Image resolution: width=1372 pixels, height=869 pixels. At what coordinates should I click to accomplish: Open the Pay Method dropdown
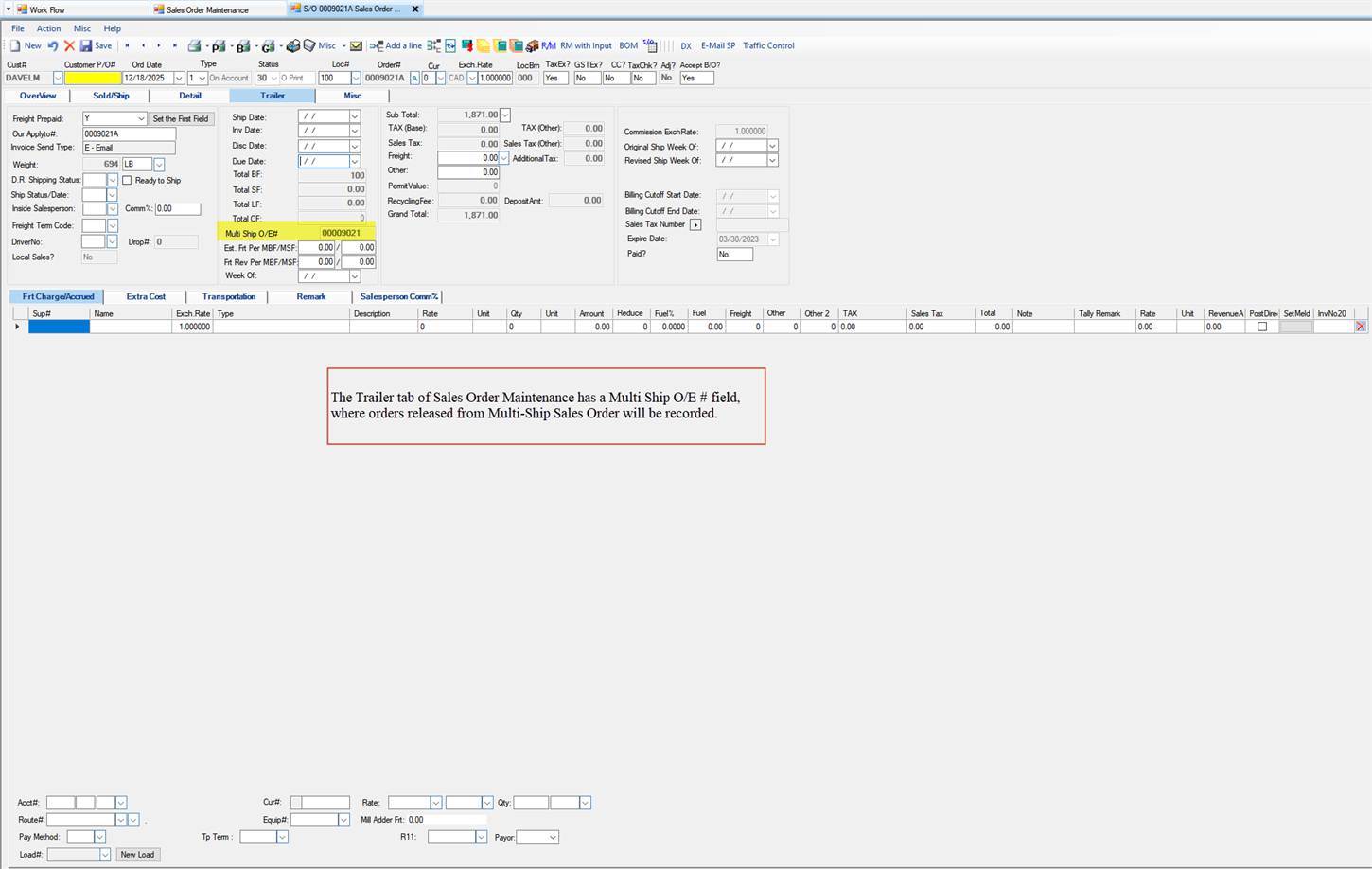pyautogui.click(x=99, y=837)
